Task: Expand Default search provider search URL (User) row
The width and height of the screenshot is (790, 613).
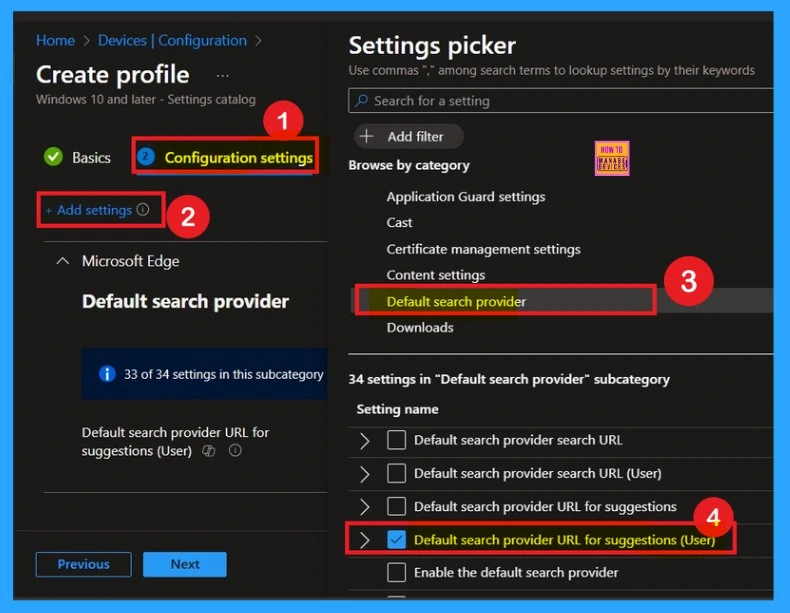Action: tap(365, 473)
